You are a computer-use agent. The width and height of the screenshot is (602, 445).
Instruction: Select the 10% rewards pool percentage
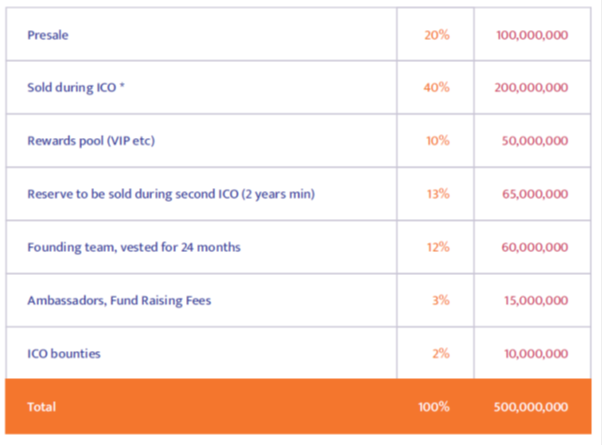pos(437,141)
